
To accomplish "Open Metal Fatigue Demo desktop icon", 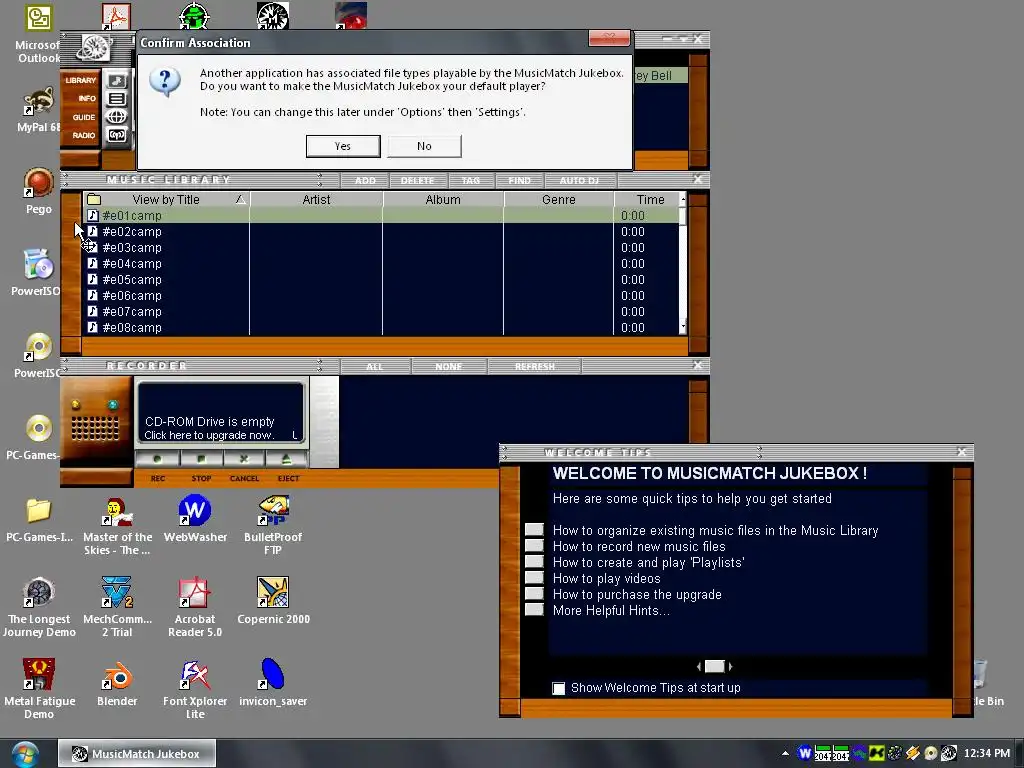I will pyautogui.click(x=39, y=688).
